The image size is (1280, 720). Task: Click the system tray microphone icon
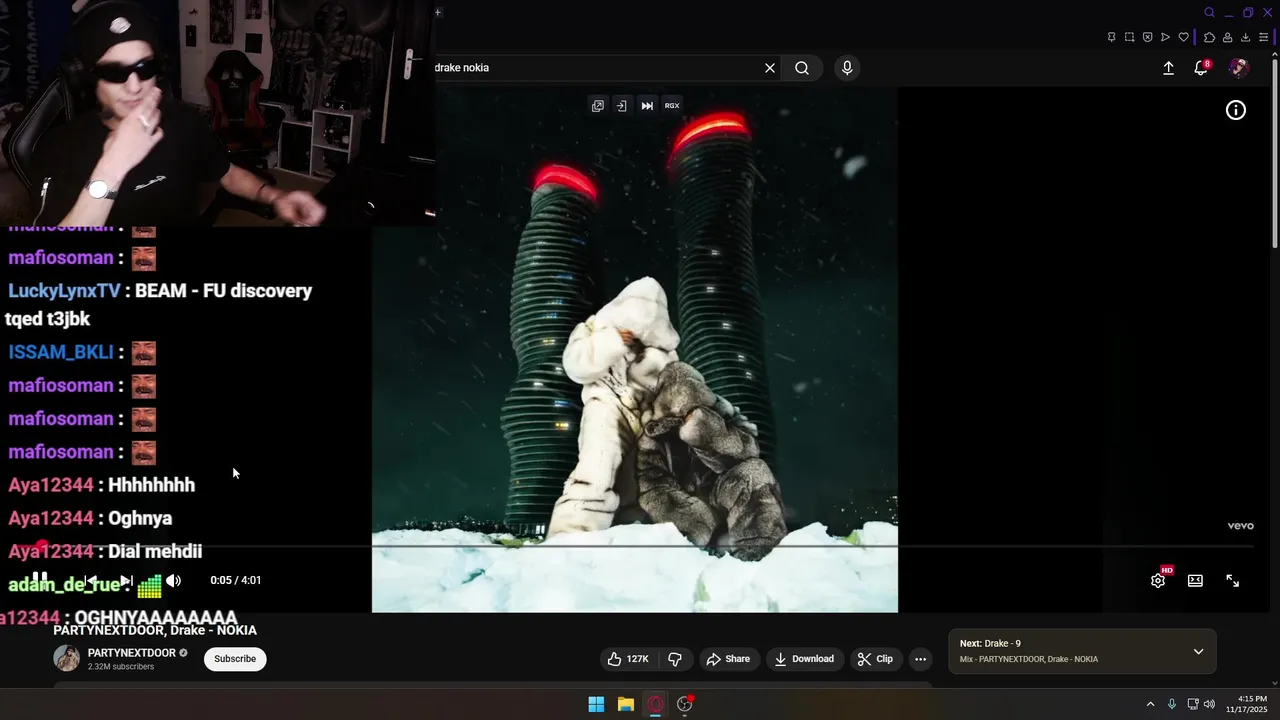click(1172, 704)
